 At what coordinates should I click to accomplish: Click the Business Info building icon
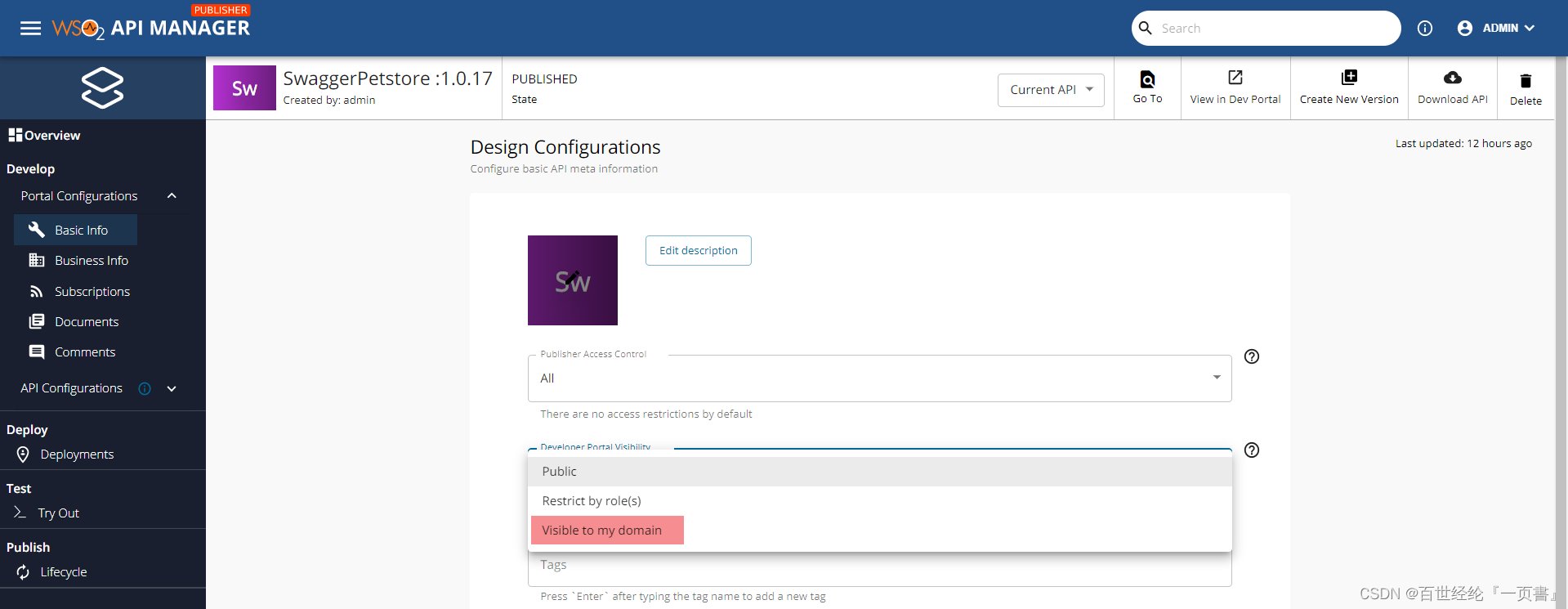(37, 260)
